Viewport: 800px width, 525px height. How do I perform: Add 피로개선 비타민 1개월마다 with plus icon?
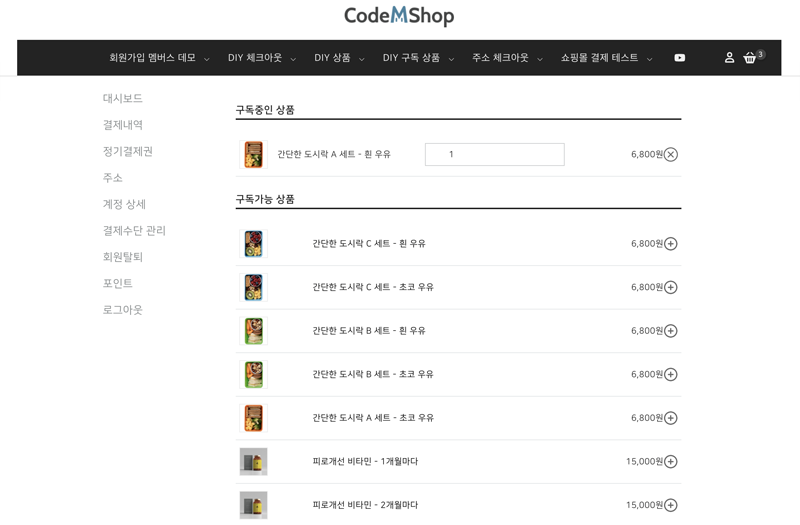click(x=671, y=462)
